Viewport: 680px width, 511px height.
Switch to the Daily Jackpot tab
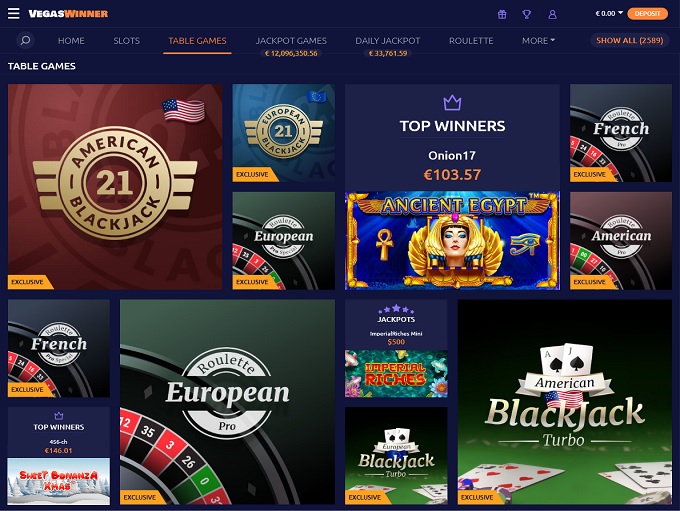[x=388, y=41]
